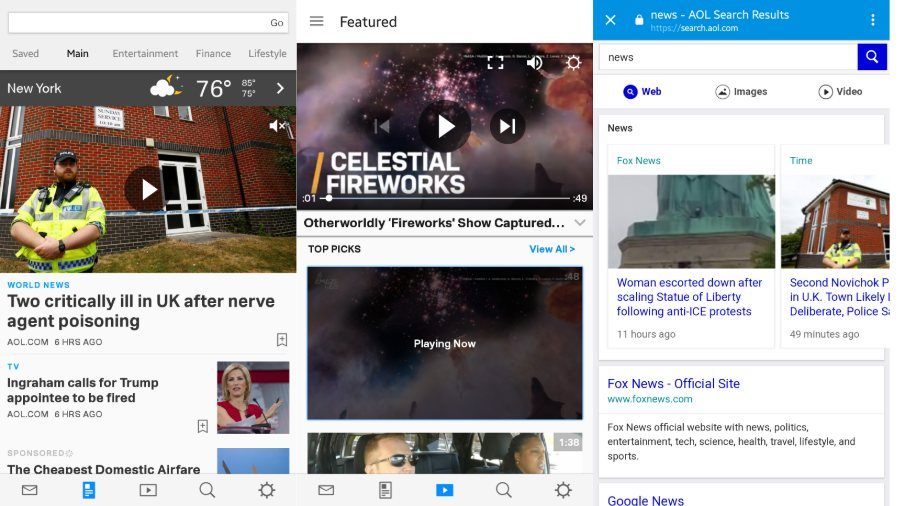
Task: Open the 1:38 car video thumbnail
Action: pos(445,453)
